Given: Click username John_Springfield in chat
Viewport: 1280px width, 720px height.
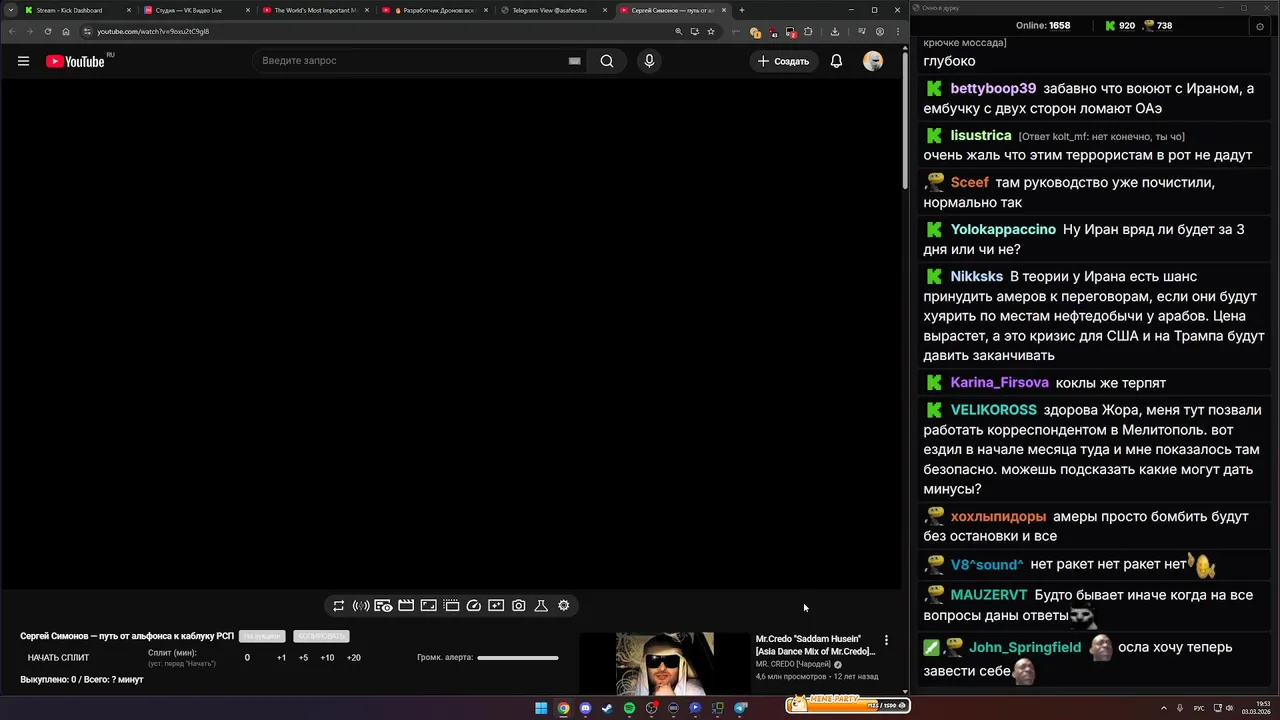Looking at the screenshot, I should 1025,647.
